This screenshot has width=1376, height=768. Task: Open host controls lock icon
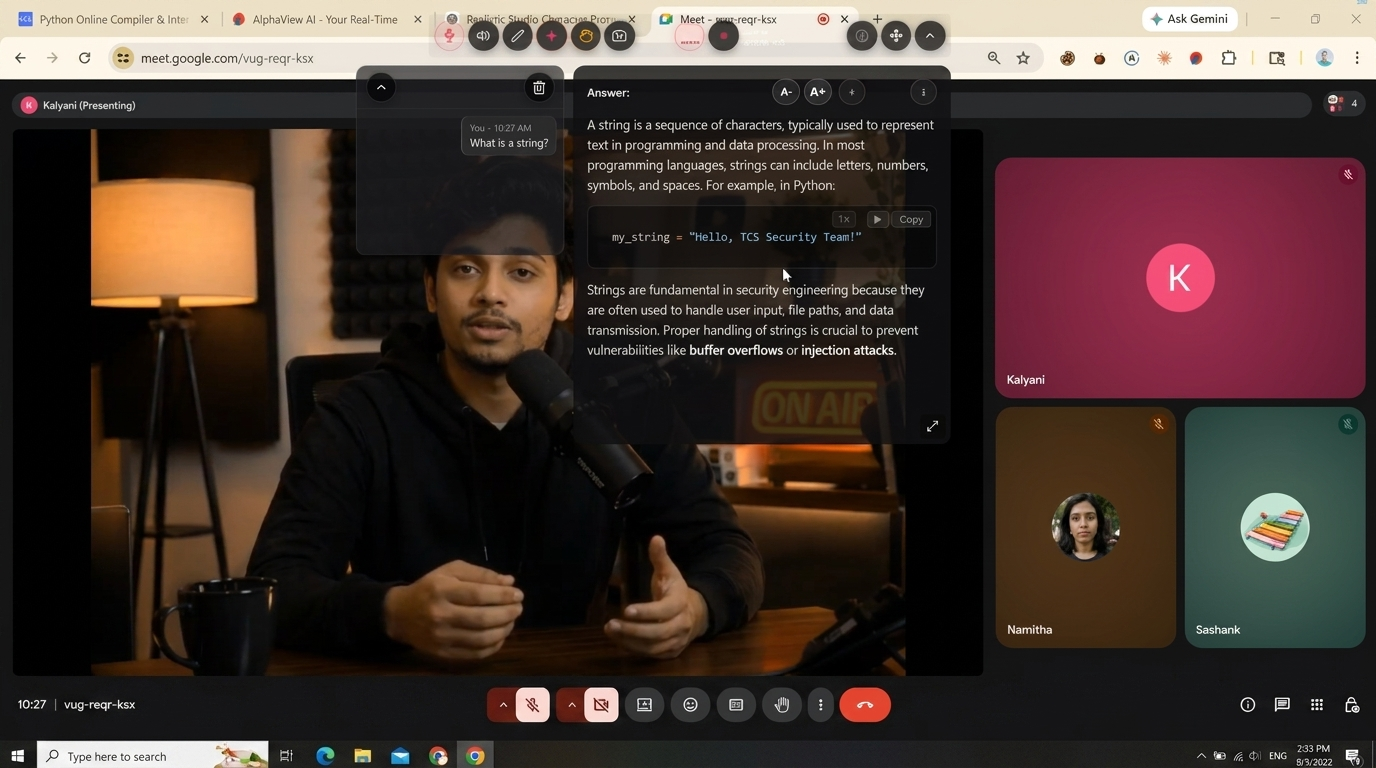(1351, 705)
